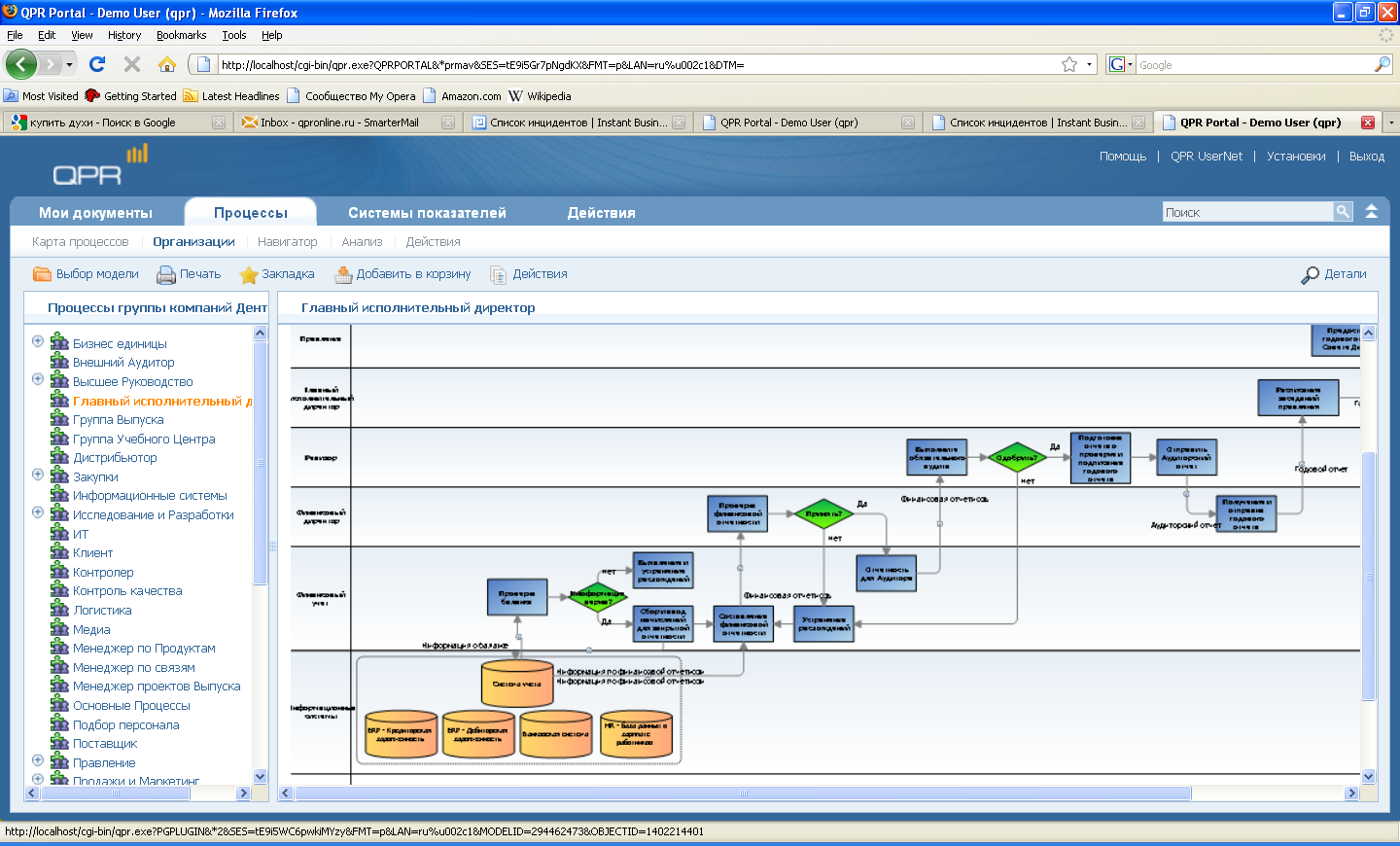This screenshot has width=1400, height=846.
Task: Click the Wikipedia bookmark icon
Action: click(x=515, y=95)
